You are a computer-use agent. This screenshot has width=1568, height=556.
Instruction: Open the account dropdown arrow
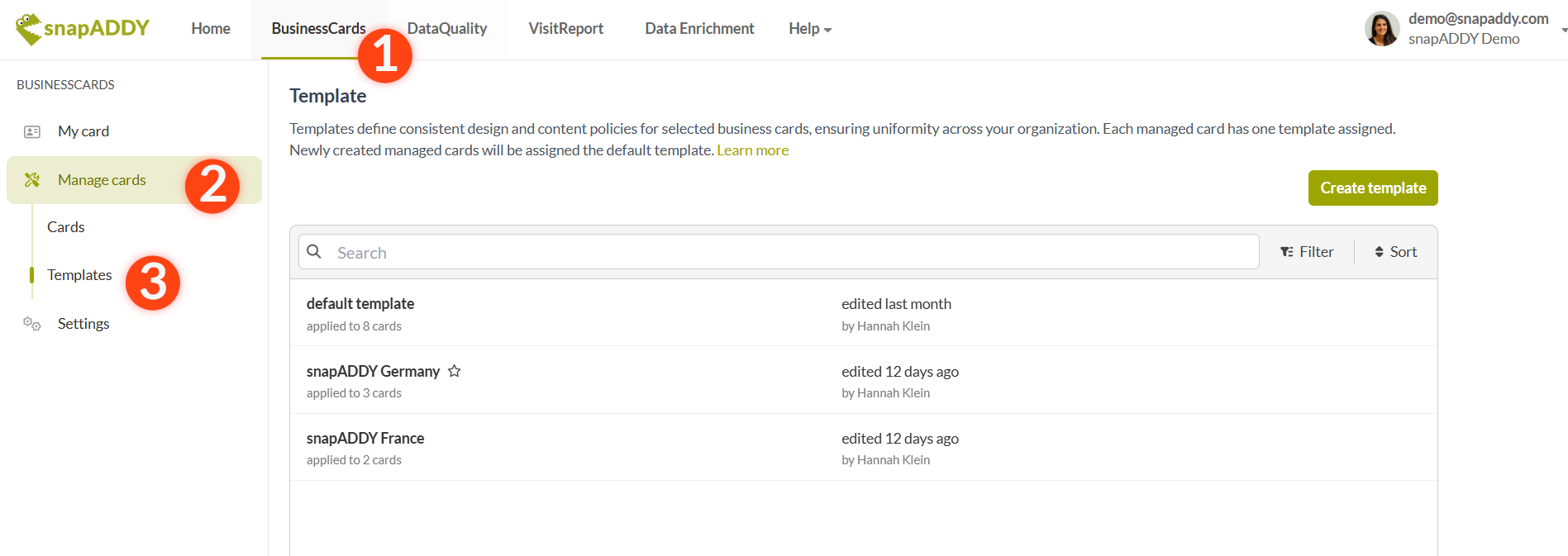click(1563, 30)
